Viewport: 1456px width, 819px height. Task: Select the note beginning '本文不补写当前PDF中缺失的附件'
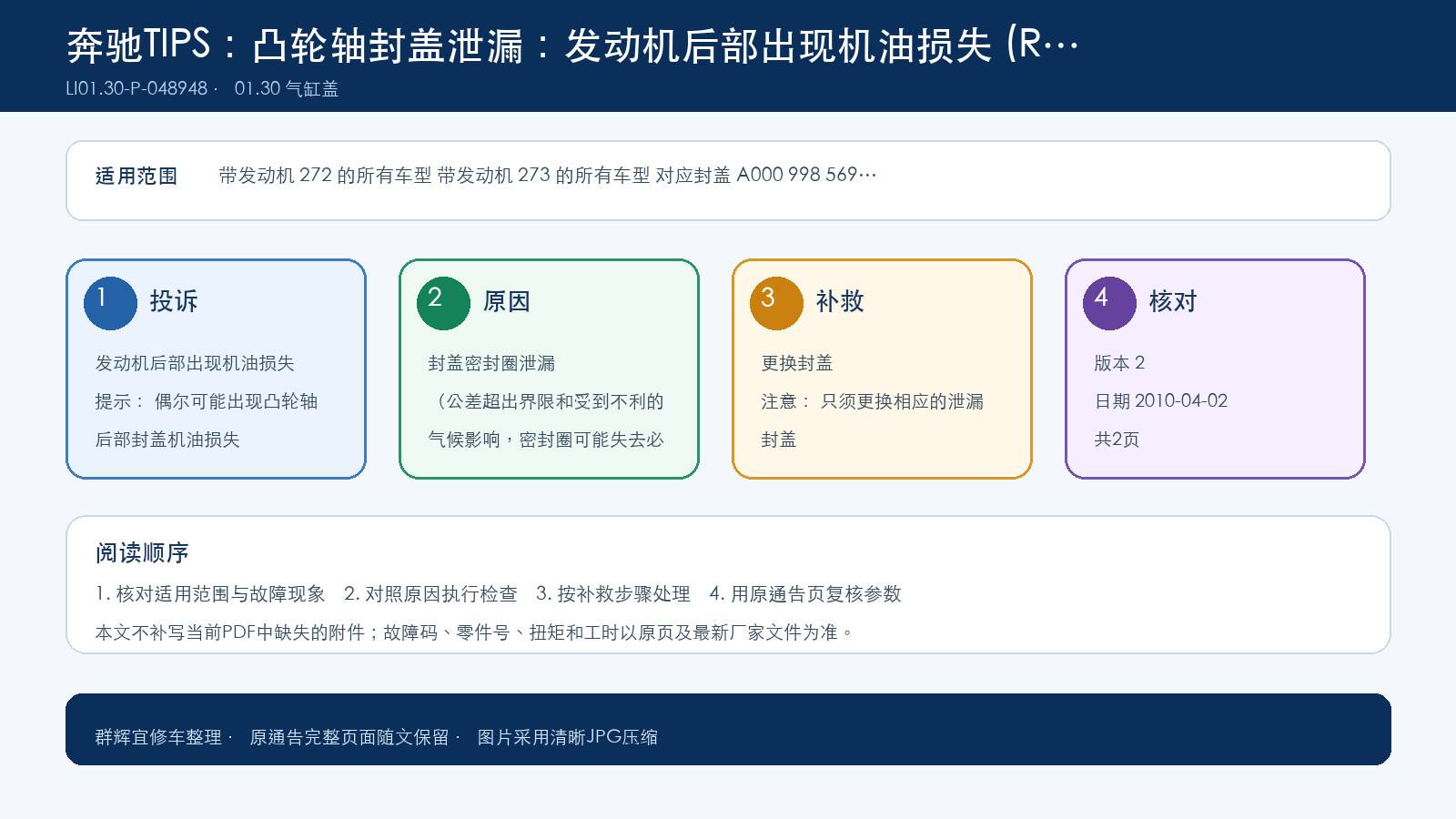pos(475,632)
